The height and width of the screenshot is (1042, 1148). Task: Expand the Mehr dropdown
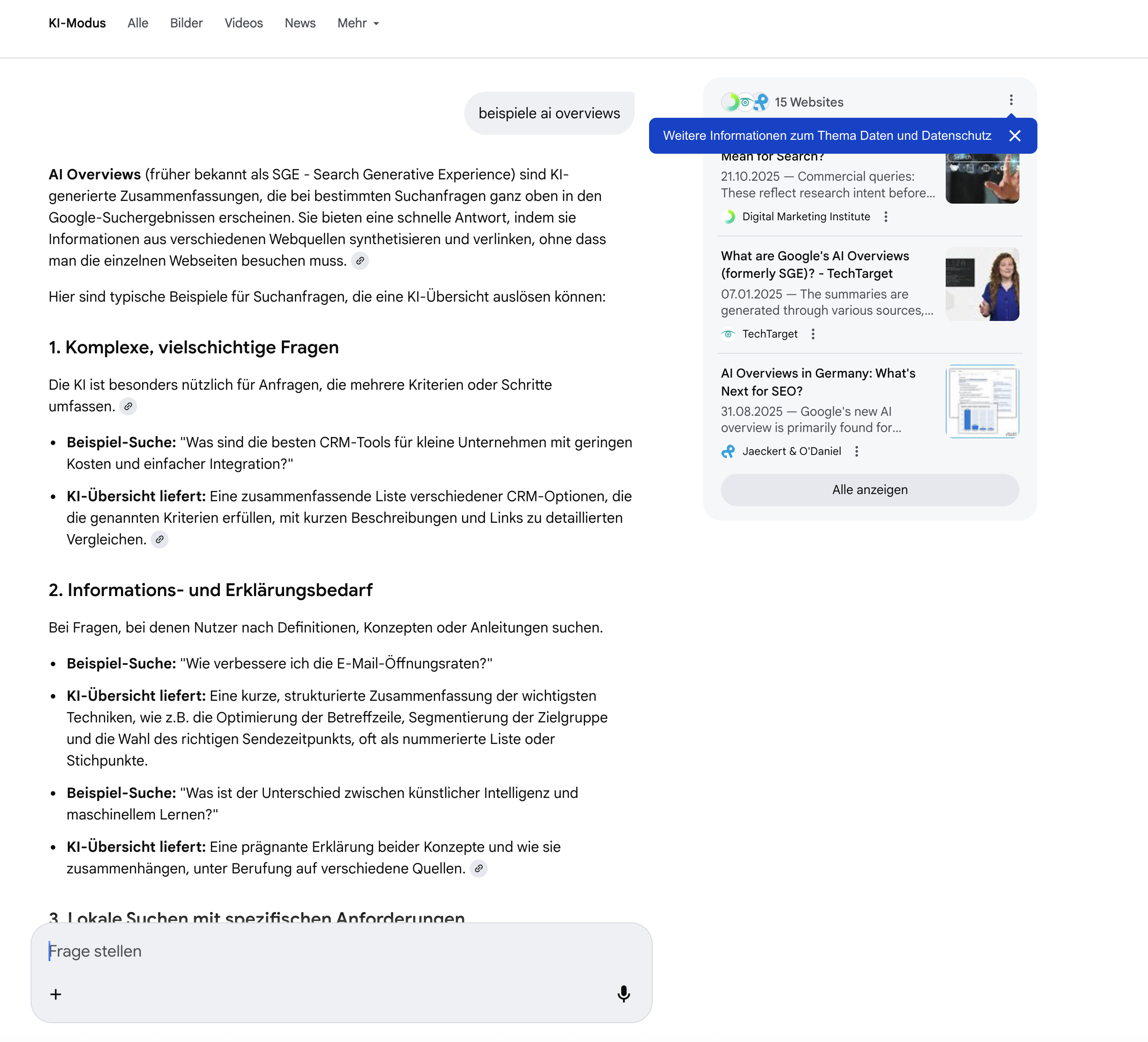(358, 23)
